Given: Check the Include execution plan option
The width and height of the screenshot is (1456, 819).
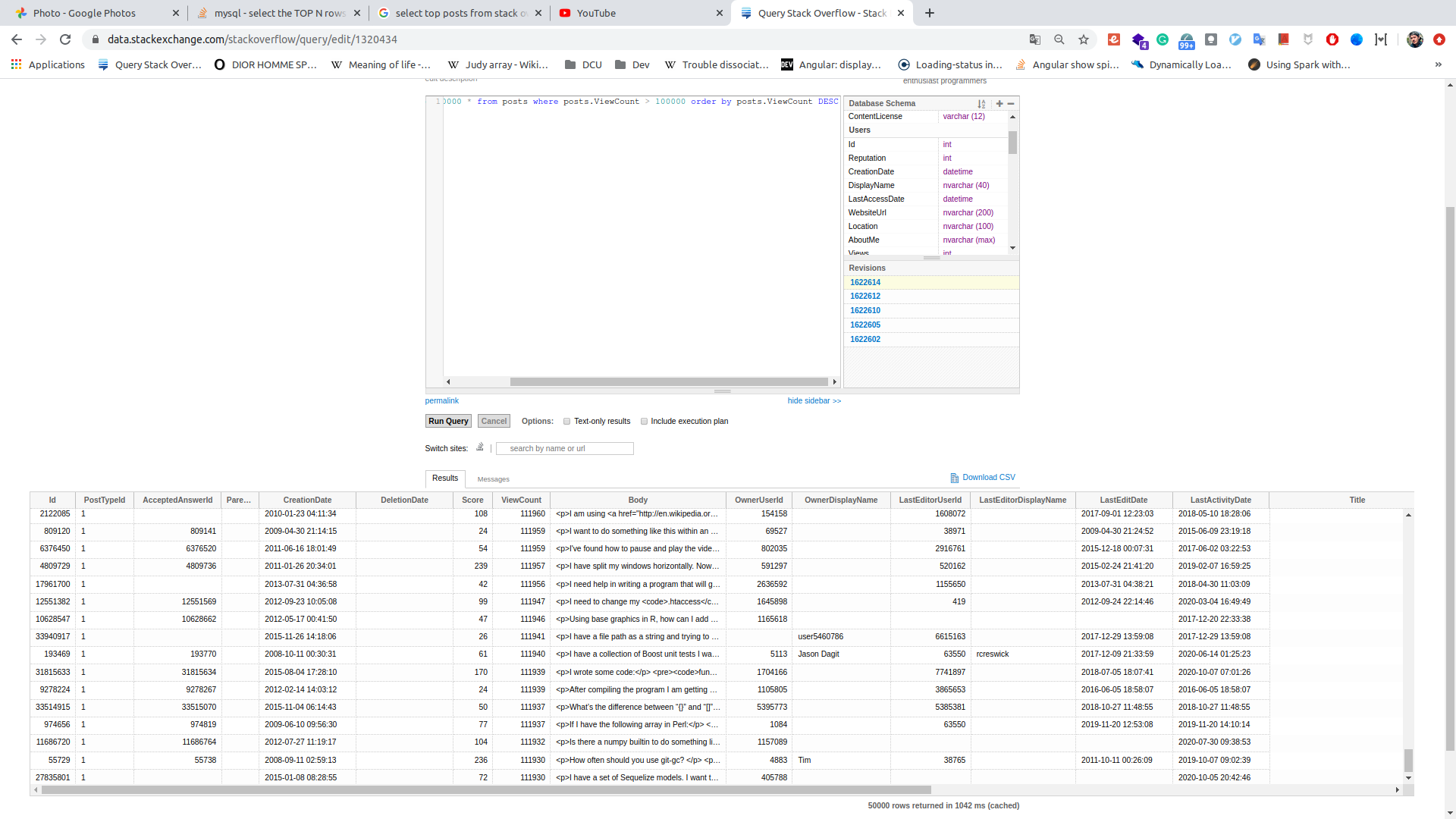Looking at the screenshot, I should pos(644,422).
